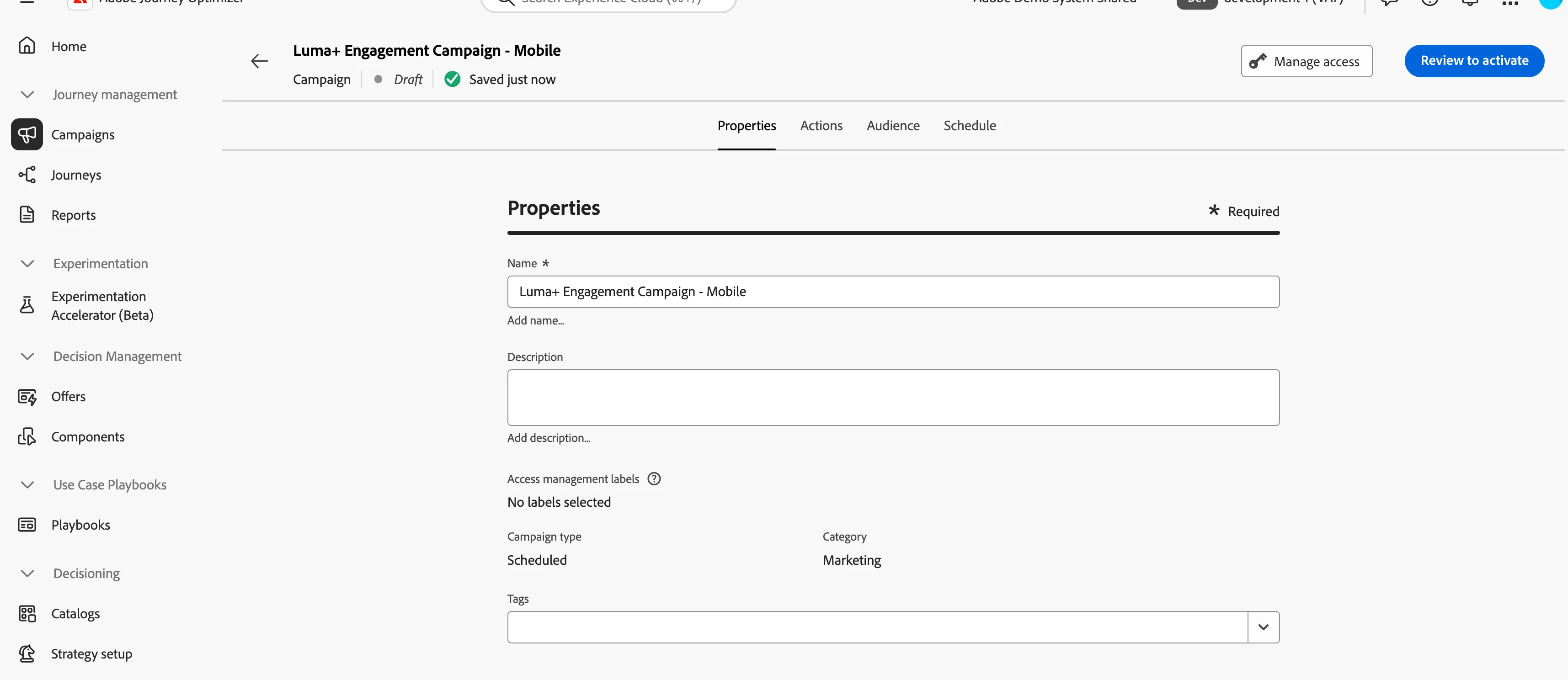This screenshot has height=680, width=1568.
Task: Collapse the Decisioning section
Action: [x=27, y=574]
